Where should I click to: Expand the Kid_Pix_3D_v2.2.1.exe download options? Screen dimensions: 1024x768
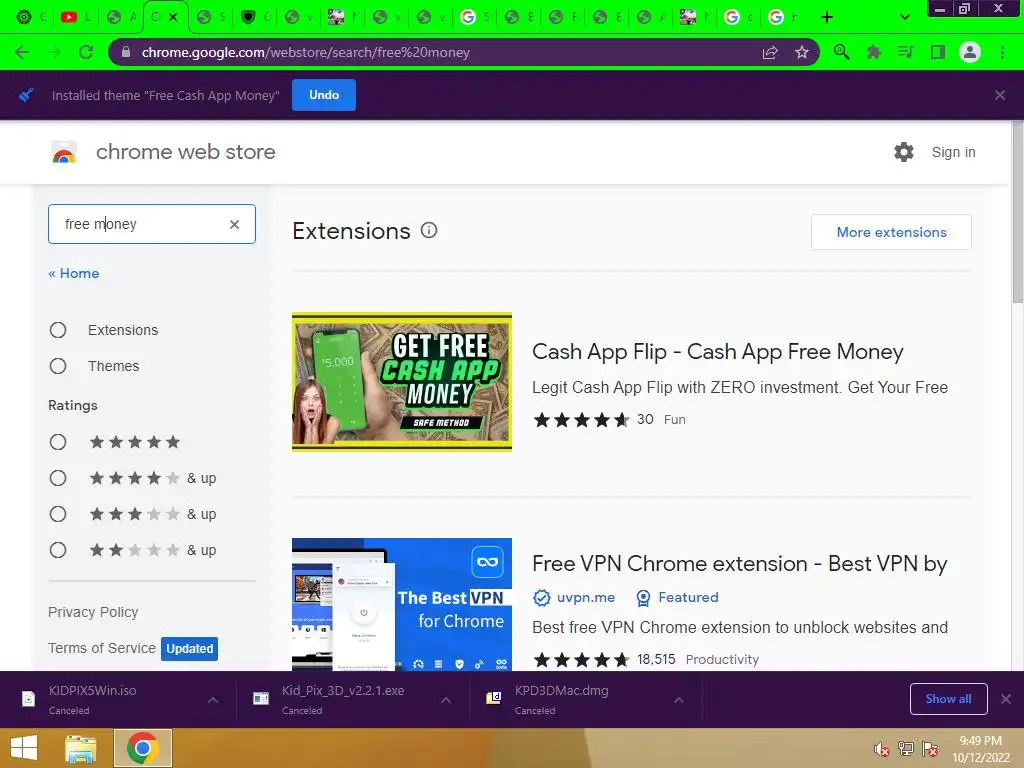click(x=446, y=699)
